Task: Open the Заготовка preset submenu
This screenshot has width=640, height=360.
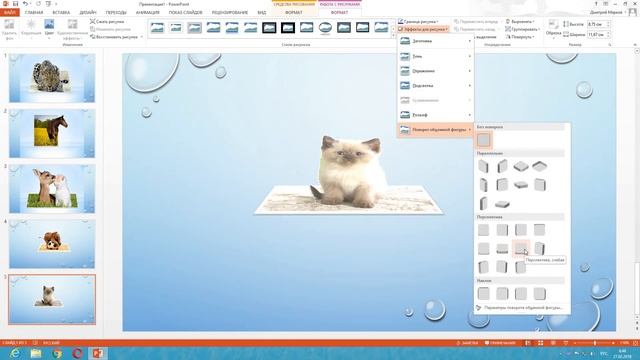Action: 436,41
